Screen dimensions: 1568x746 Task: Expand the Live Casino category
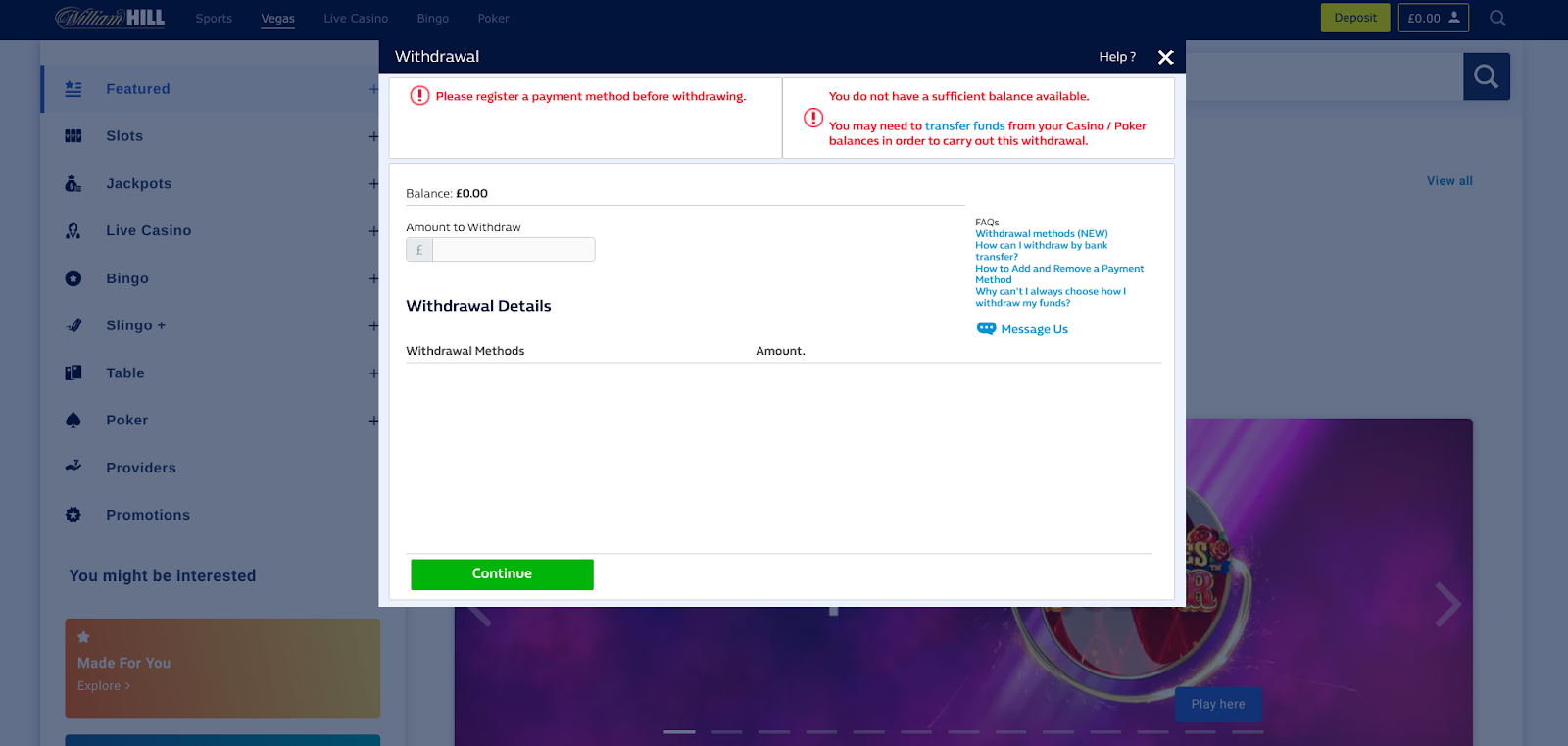tap(373, 231)
